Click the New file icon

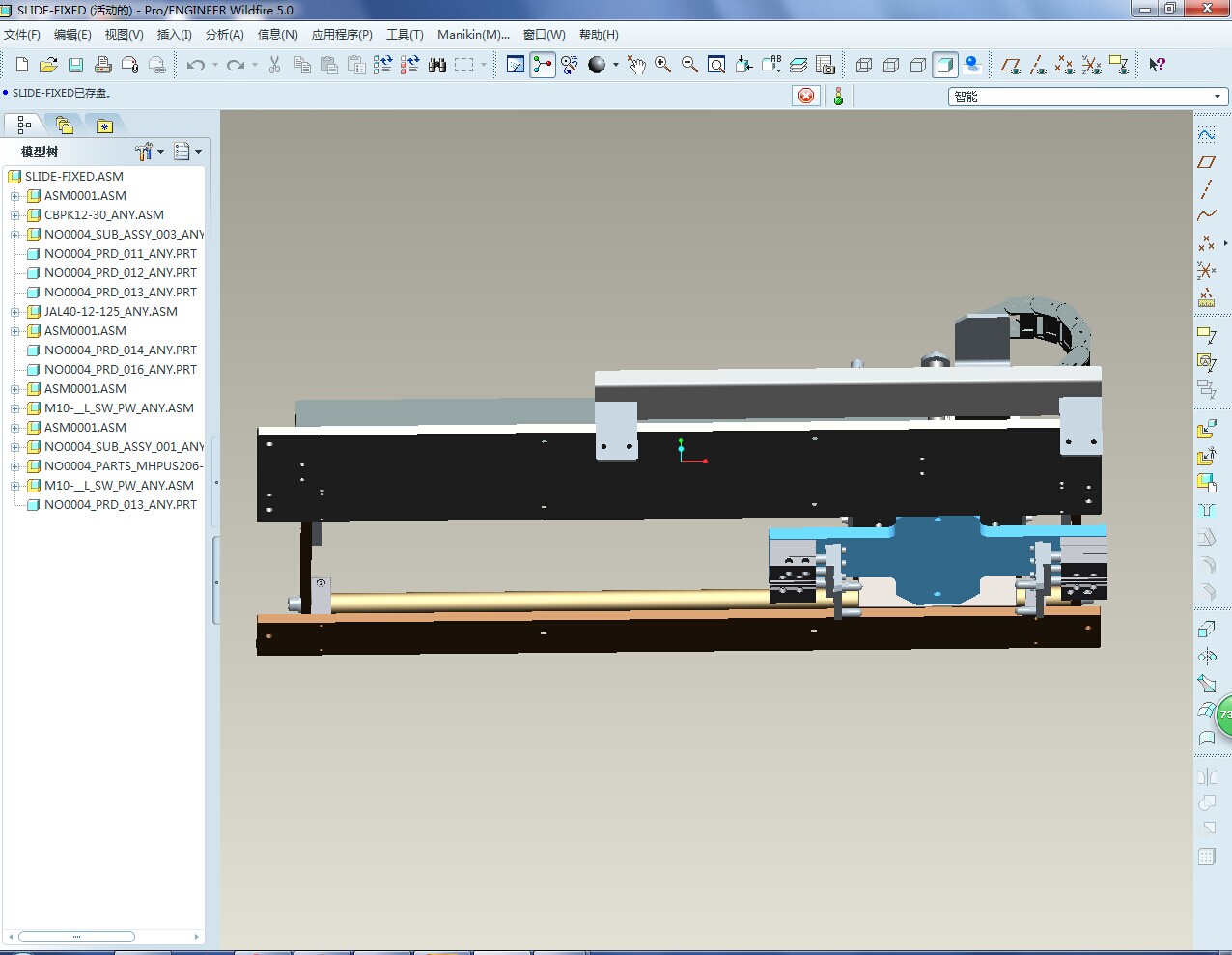(22, 65)
